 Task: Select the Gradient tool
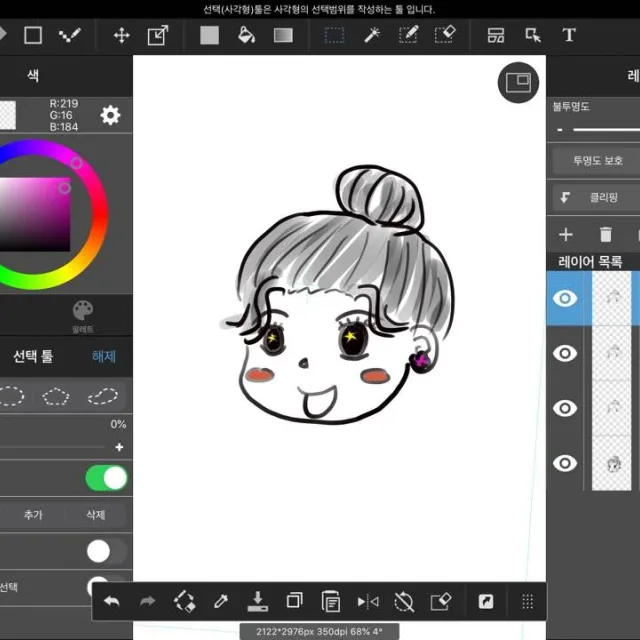(x=283, y=36)
